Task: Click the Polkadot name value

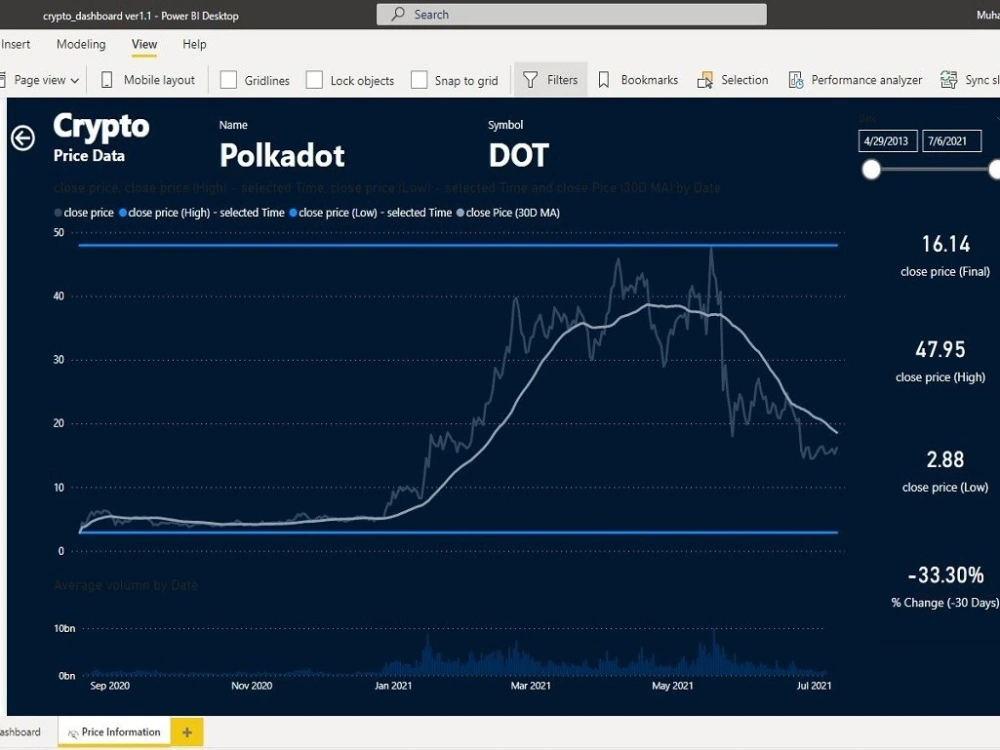Action: pyautogui.click(x=282, y=156)
